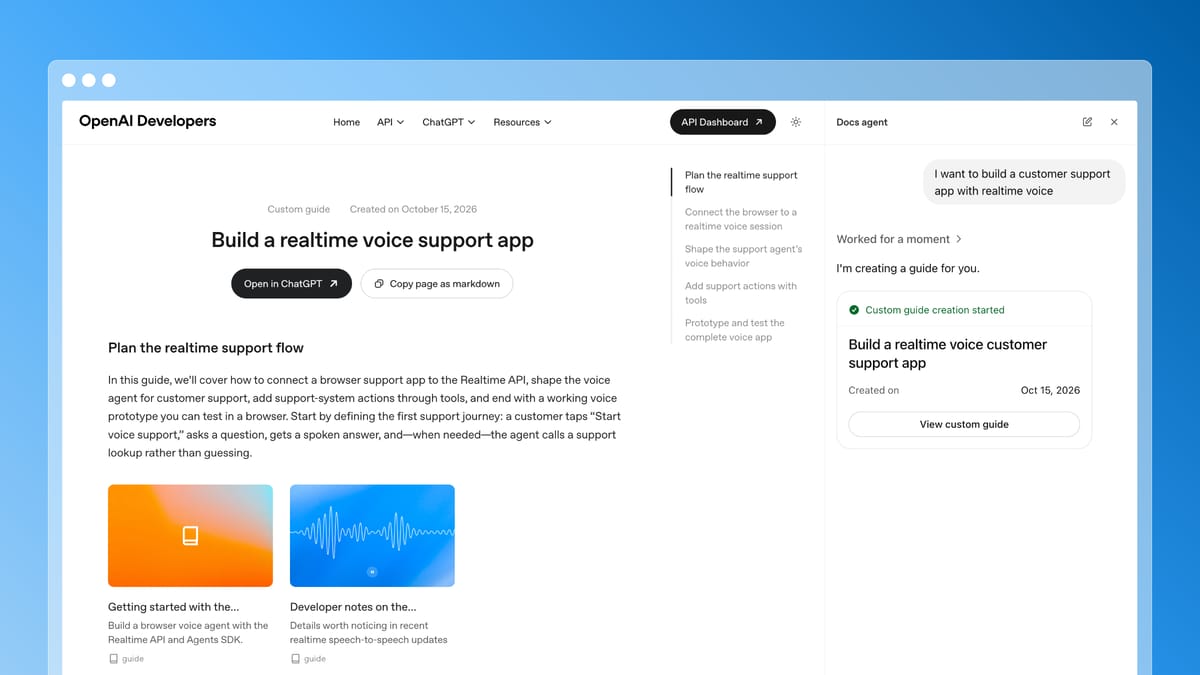Go to the Home nav item
1200x675 pixels.
pos(346,122)
